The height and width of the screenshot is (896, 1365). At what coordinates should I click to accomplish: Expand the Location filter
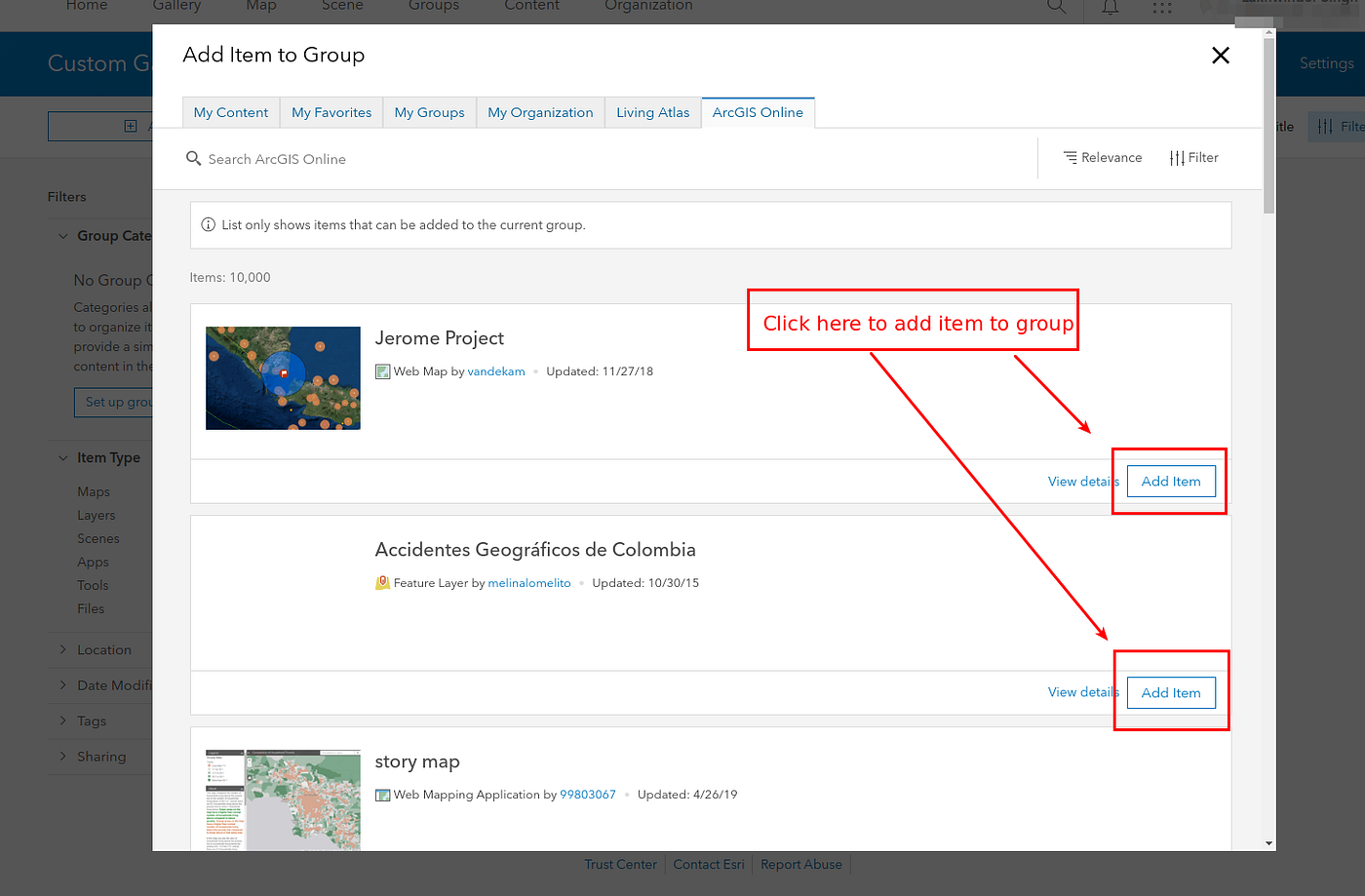coord(61,649)
